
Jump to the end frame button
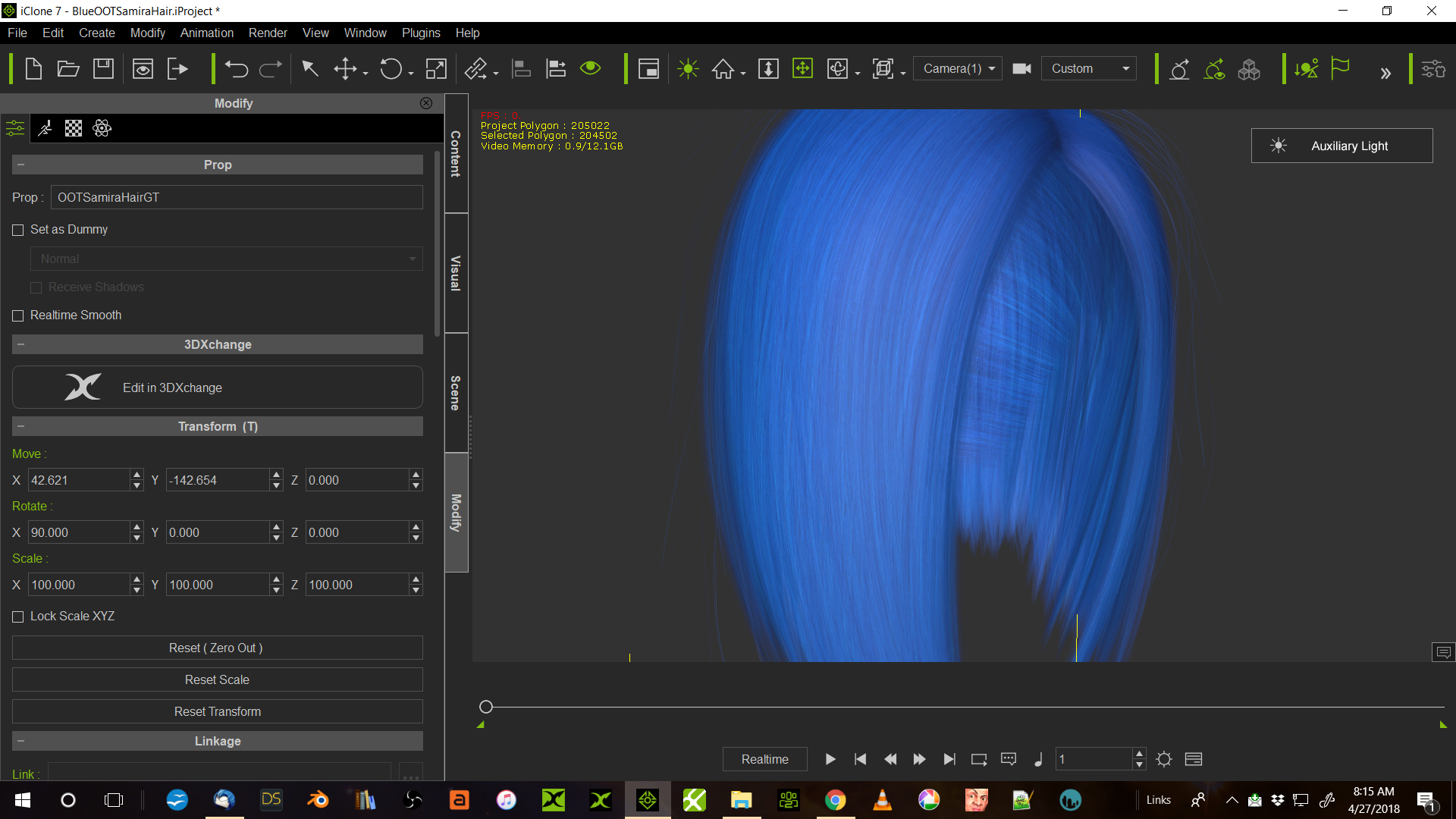[949, 759]
